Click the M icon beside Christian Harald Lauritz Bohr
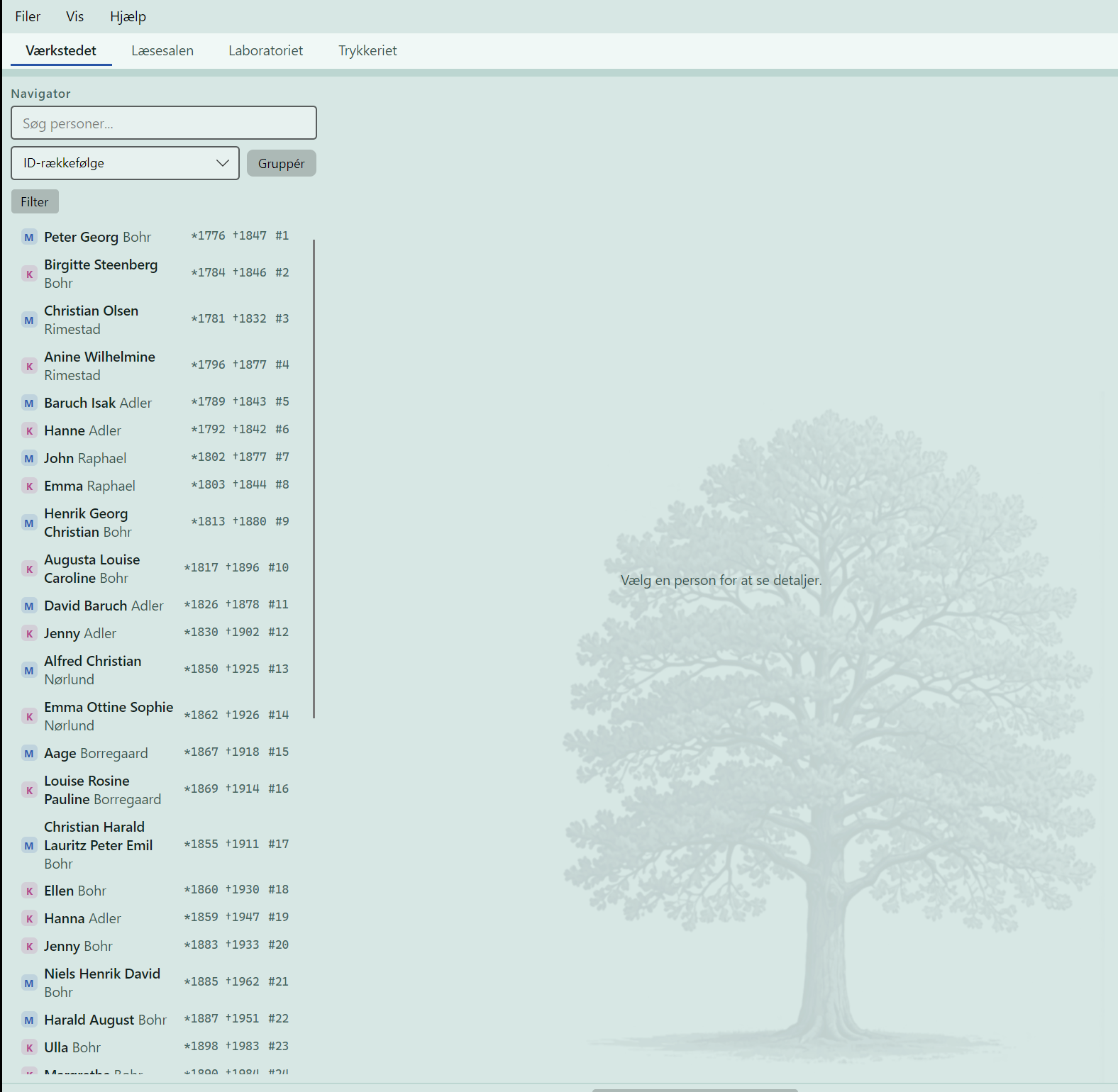The image size is (1118, 1092). (x=29, y=845)
